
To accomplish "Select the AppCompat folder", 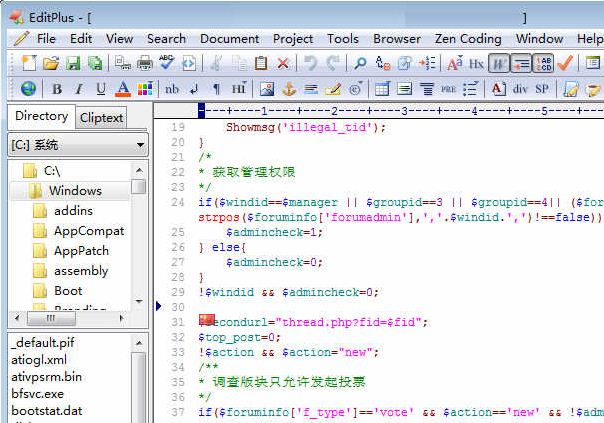I will pyautogui.click(x=88, y=230).
